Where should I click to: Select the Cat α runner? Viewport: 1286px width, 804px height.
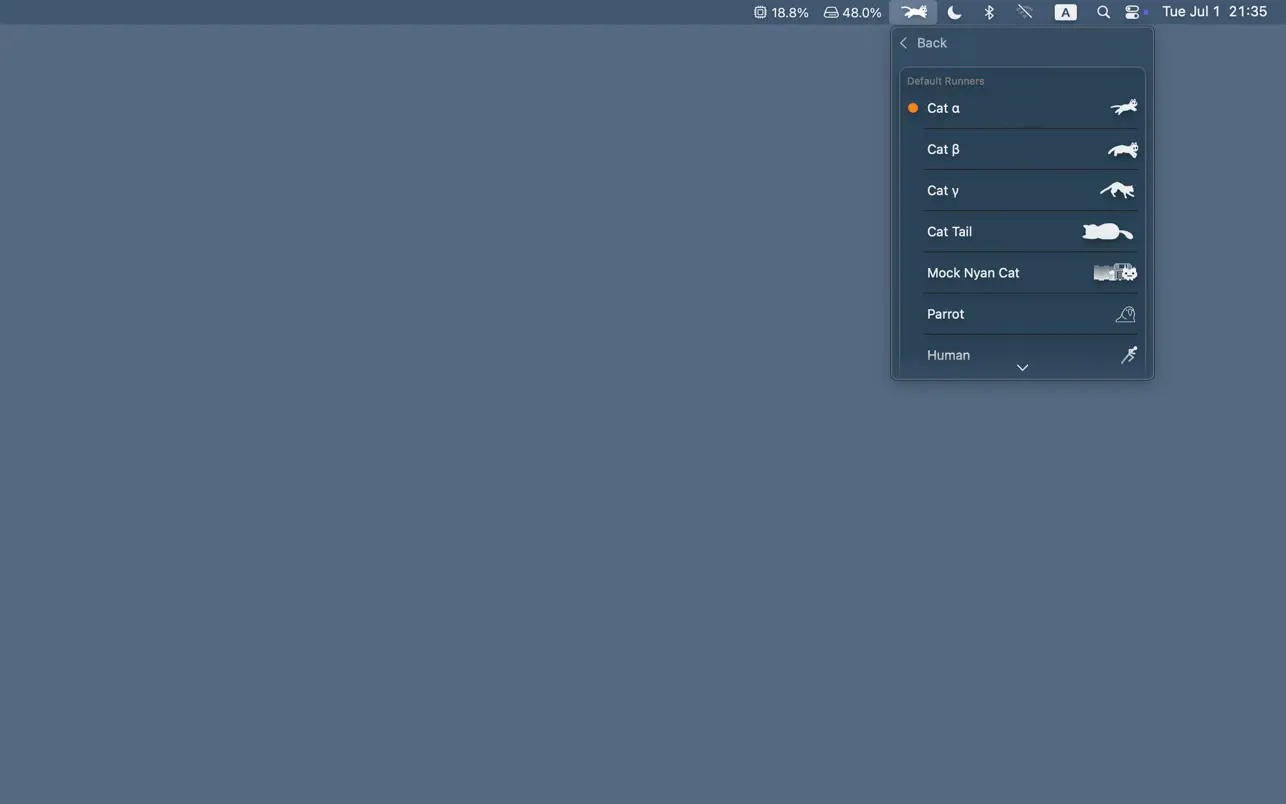point(1022,108)
